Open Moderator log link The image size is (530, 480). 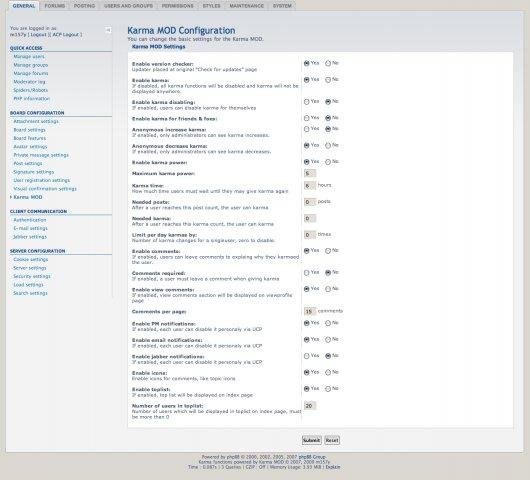coord(29,82)
